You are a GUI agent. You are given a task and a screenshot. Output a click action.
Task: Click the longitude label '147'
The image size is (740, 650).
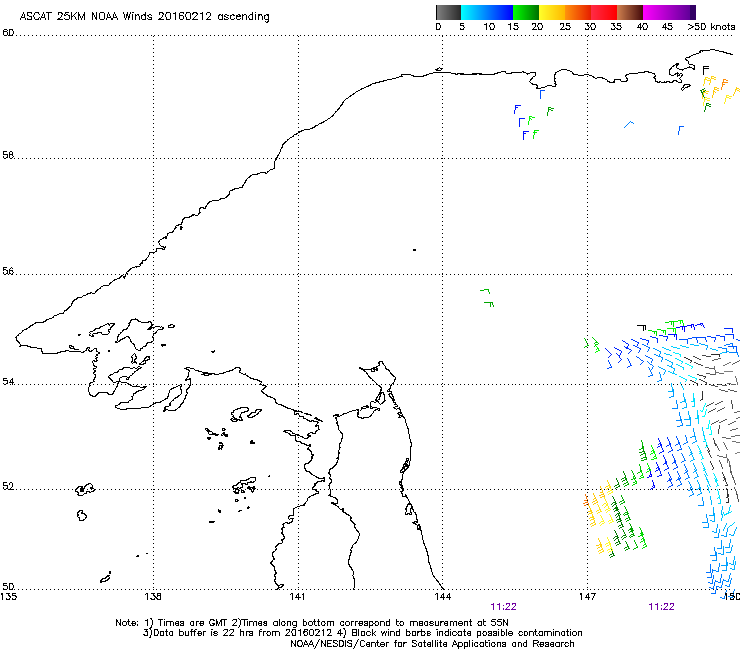(x=587, y=597)
